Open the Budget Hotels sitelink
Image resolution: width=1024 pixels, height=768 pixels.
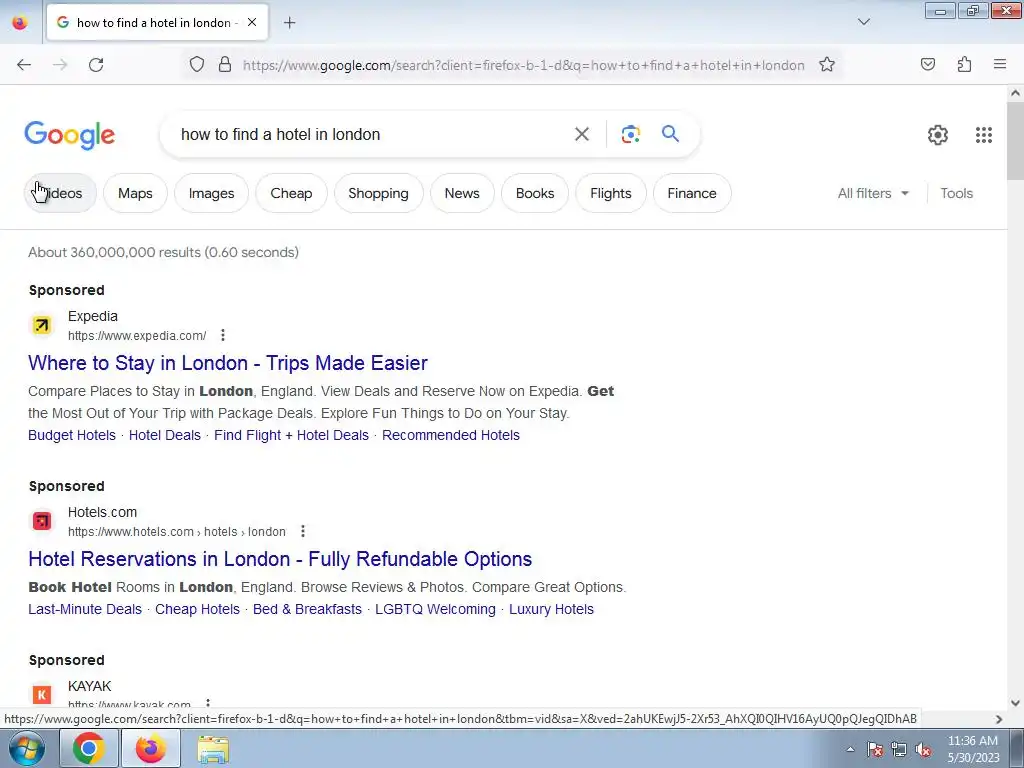pos(72,435)
